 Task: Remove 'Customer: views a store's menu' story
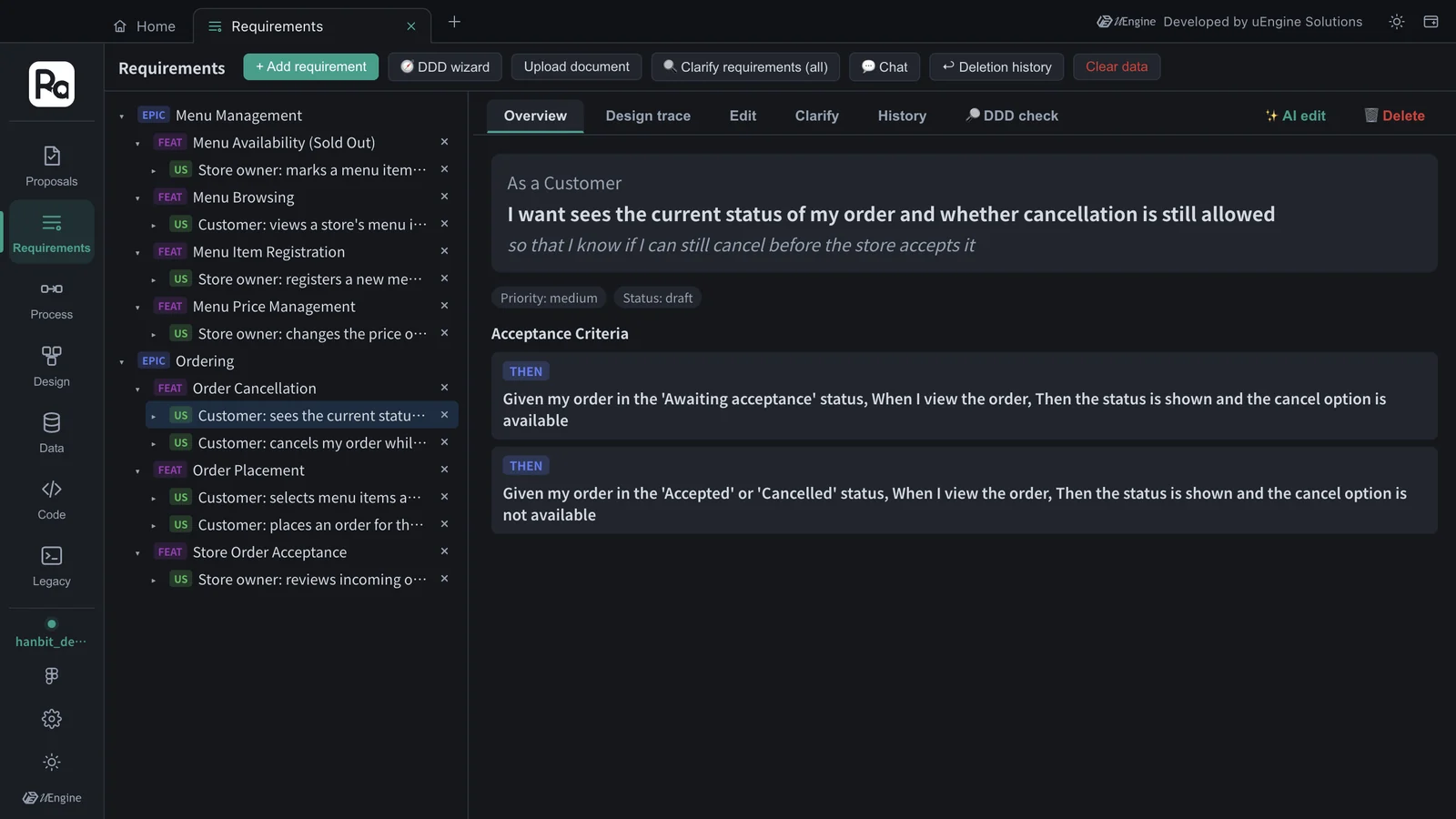coord(444,224)
